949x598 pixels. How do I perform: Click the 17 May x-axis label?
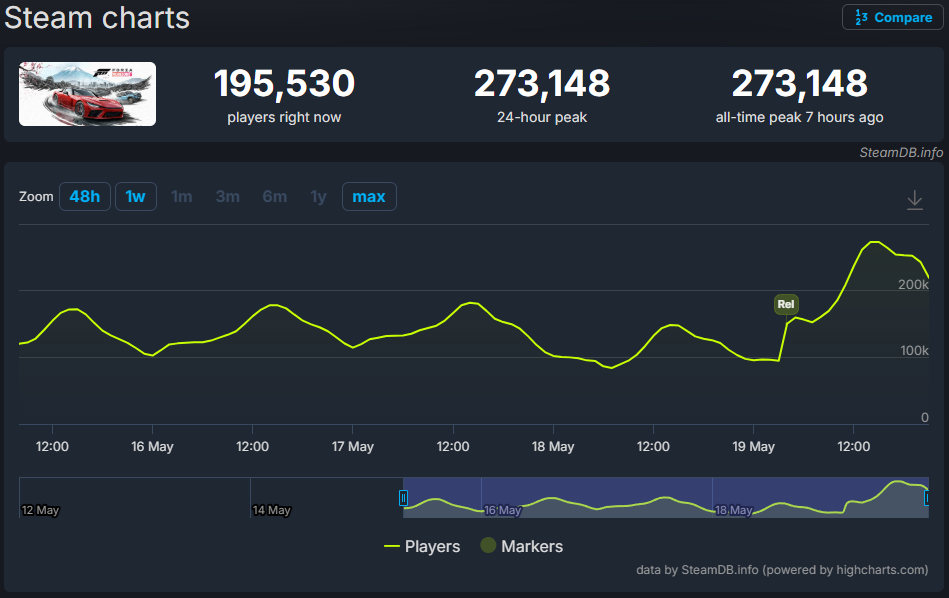(x=353, y=447)
